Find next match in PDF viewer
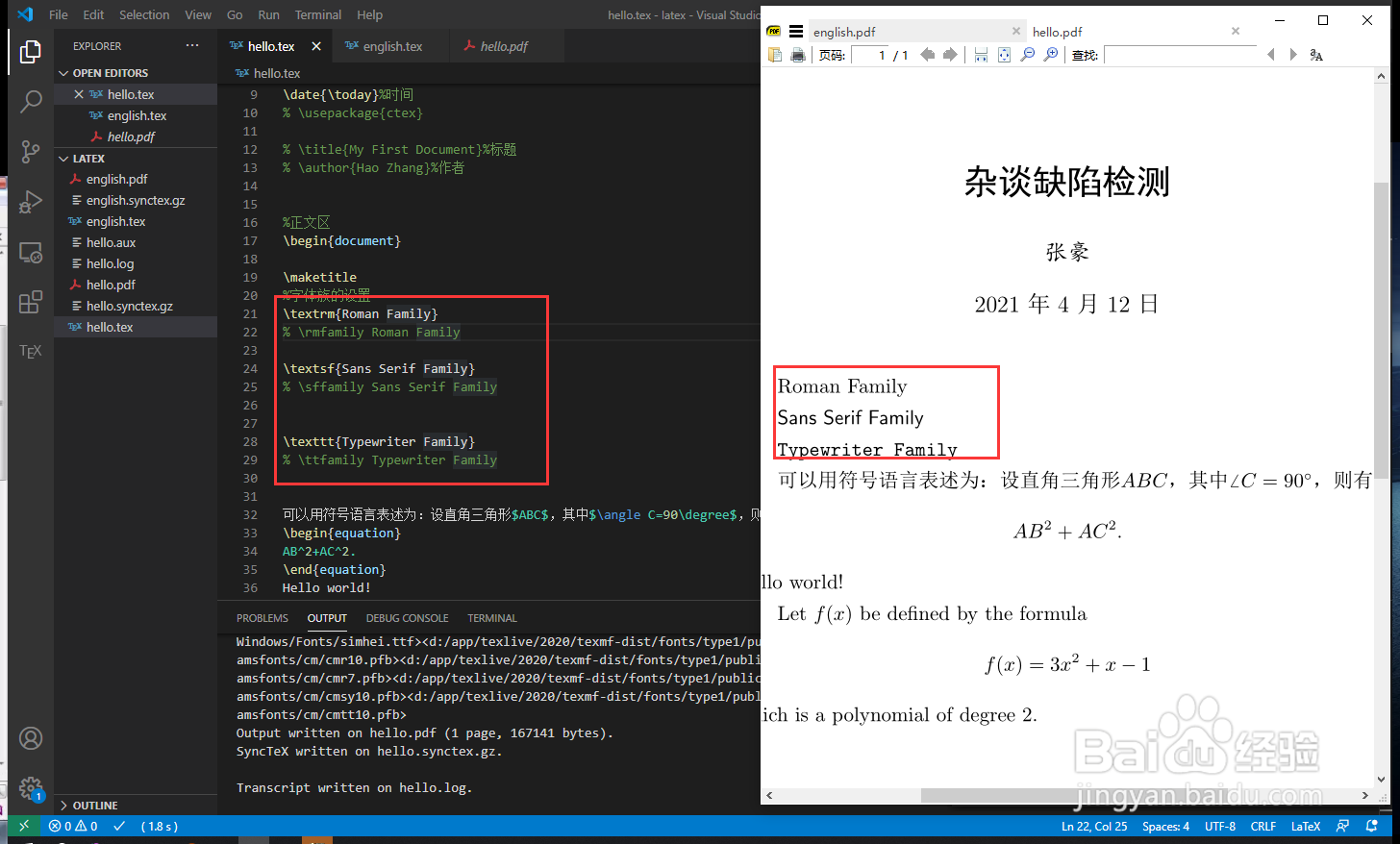This screenshot has width=1400, height=844. point(1293,55)
